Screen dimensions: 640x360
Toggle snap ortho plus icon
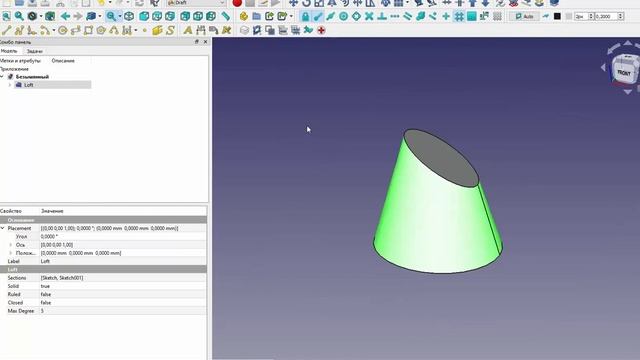pos(446,16)
